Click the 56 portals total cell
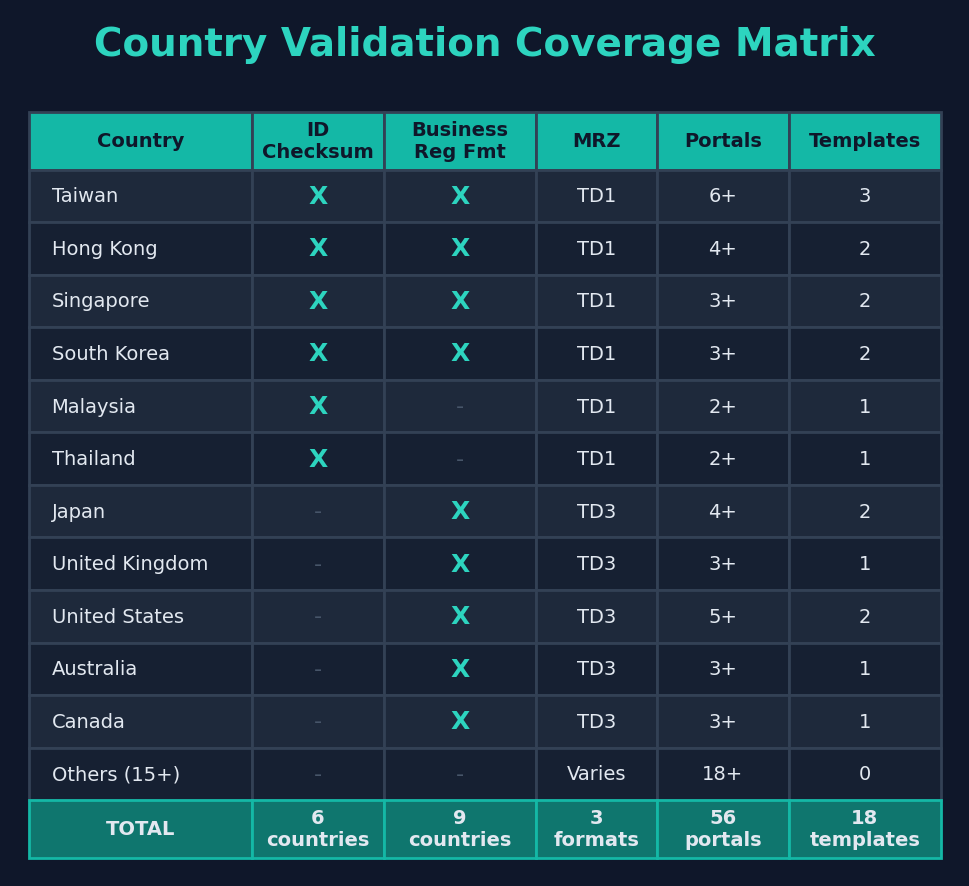 click(x=723, y=828)
